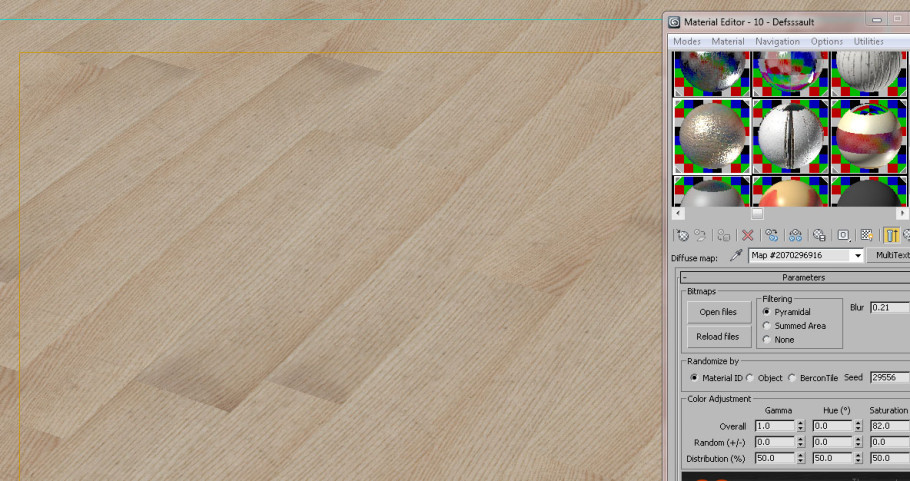Randomize by Object
The image size is (910, 481).
pyautogui.click(x=750, y=378)
